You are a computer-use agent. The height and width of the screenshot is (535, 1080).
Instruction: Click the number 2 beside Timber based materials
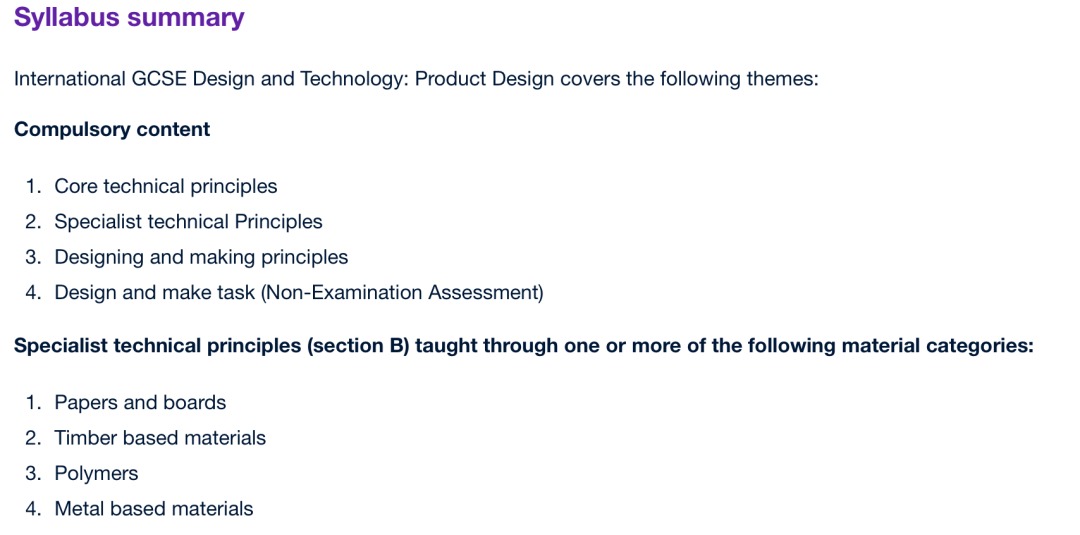[x=32, y=438]
